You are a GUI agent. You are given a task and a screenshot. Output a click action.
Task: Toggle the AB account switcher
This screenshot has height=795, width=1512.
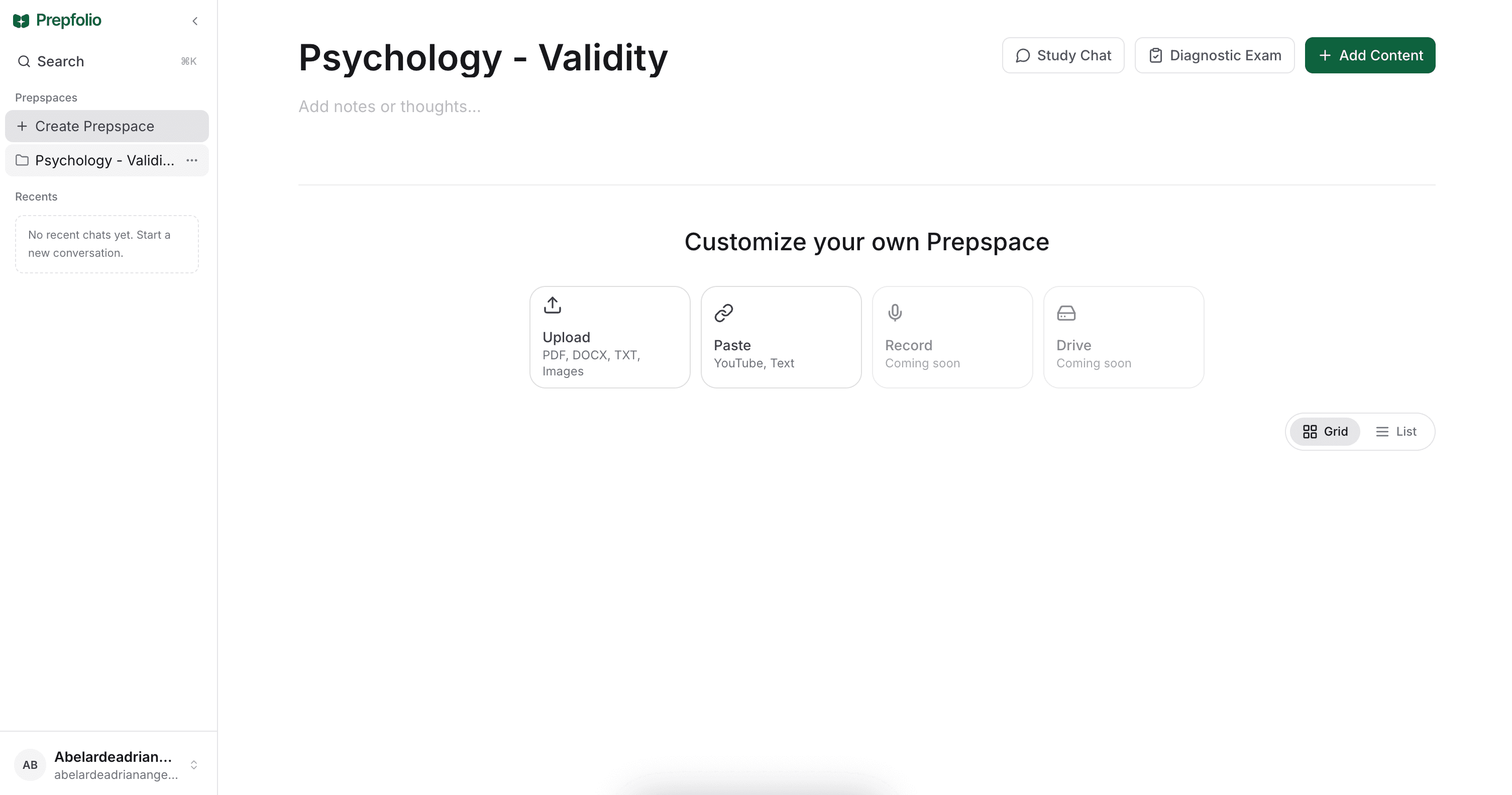tap(30, 764)
